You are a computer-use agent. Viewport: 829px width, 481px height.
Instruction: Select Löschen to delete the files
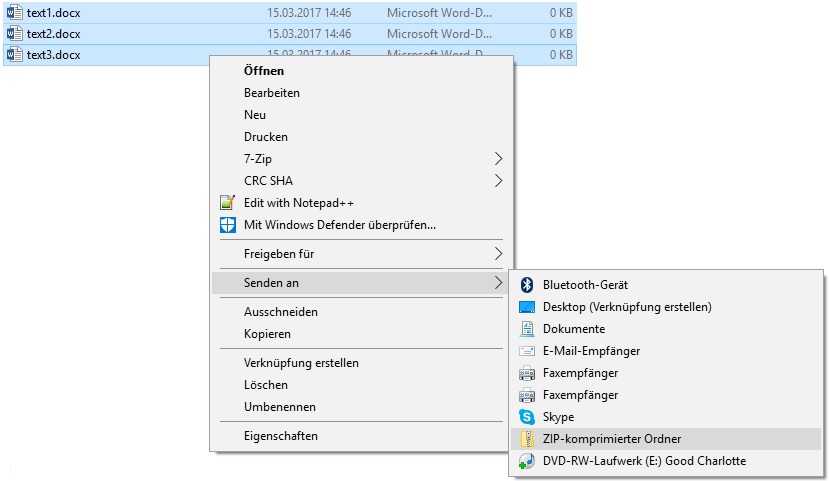(266, 385)
